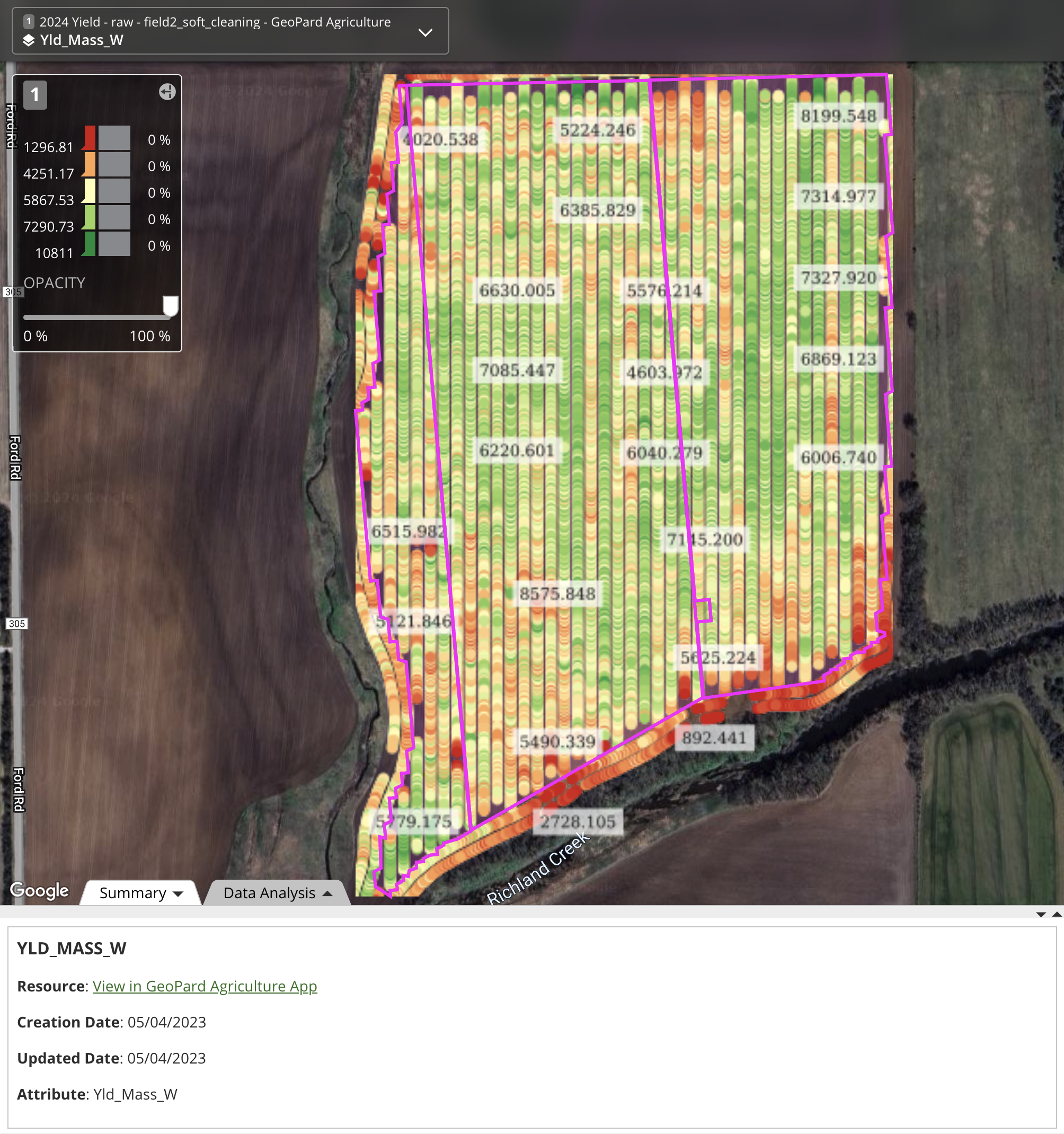This screenshot has width=1064, height=1134.
Task: Switch to the Data Analysis tab
Action: click(x=269, y=893)
